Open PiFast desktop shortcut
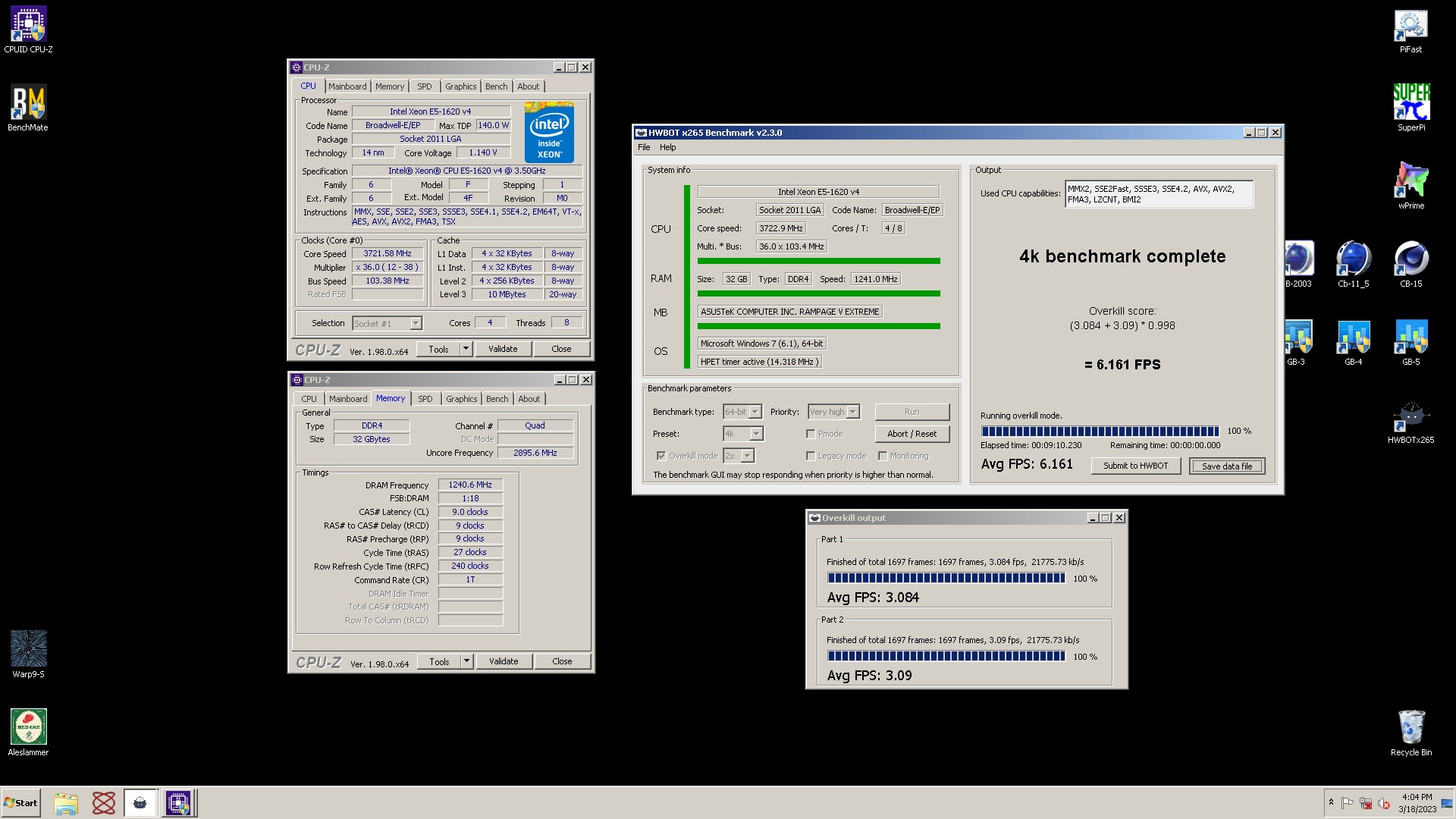 pyautogui.click(x=1410, y=30)
